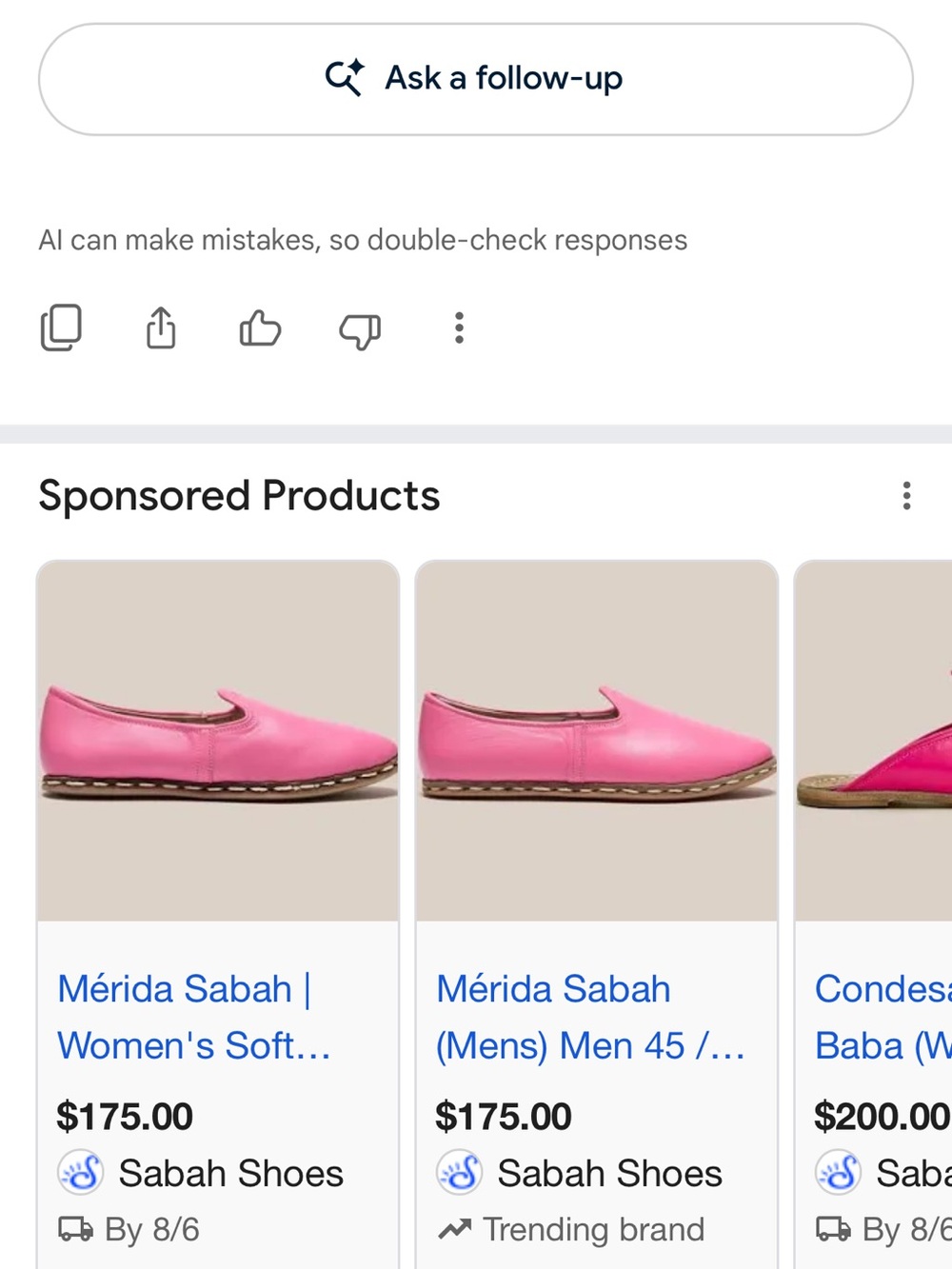Select $175.00 price of Women's Soft shoe
Viewport: 952px width, 1269px height.
(x=125, y=1117)
